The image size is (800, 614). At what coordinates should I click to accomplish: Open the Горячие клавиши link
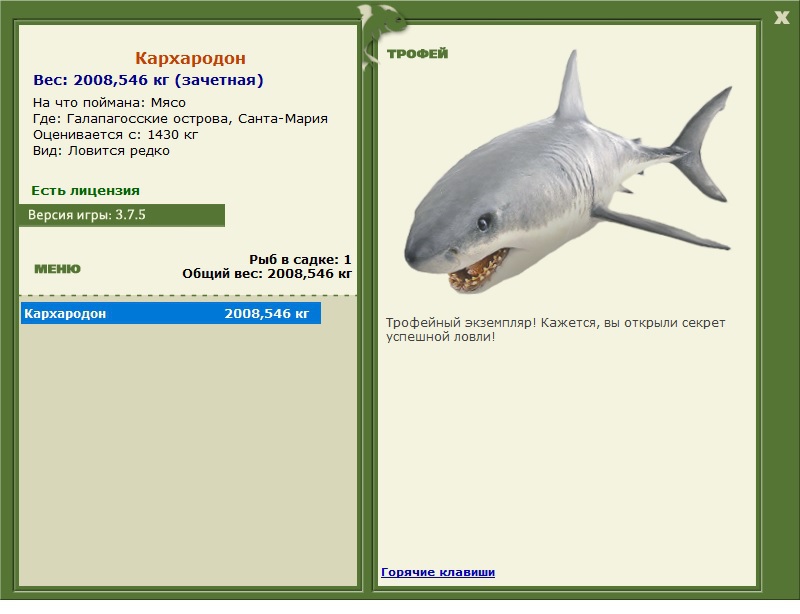click(438, 572)
